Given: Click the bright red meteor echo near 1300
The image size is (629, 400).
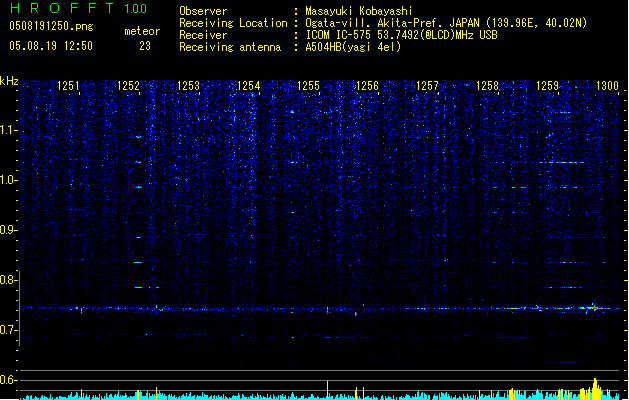Looking at the screenshot, I should coord(595,308).
